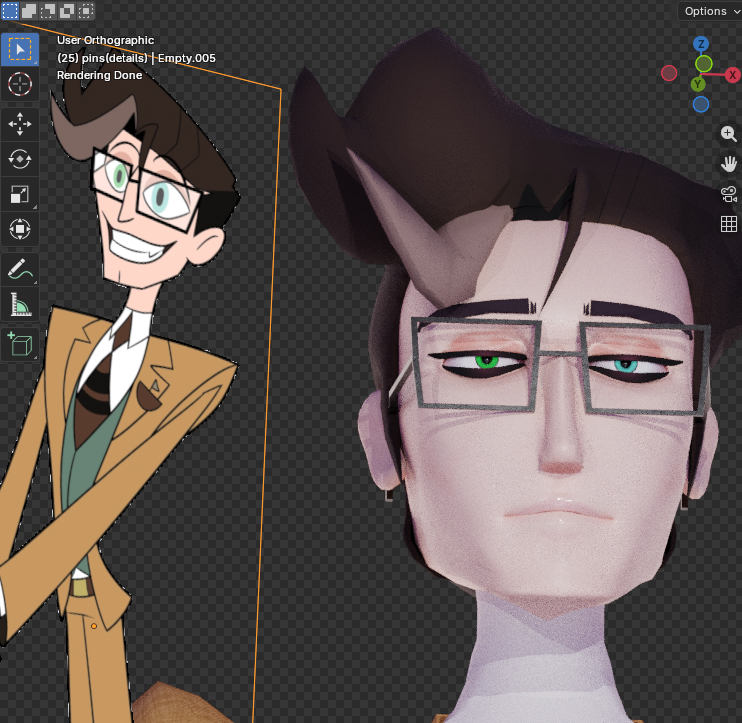This screenshot has height=723, width=742.
Task: Select the Measure tool
Action: 19,304
